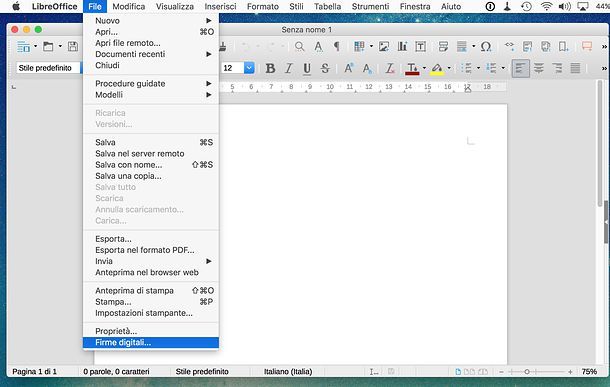The height and width of the screenshot is (387, 610).
Task: Open the font size dropdown
Action: pyautogui.click(x=249, y=68)
